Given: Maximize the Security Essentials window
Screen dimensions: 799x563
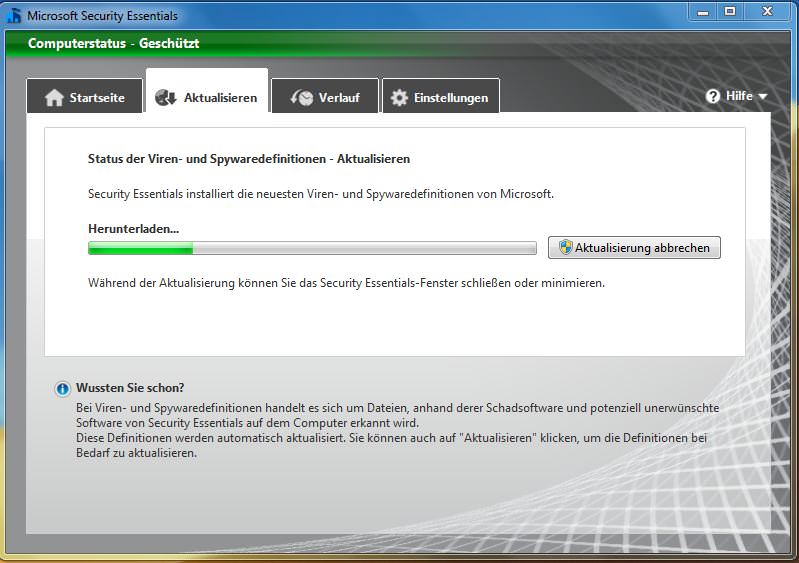Looking at the screenshot, I should (x=730, y=12).
